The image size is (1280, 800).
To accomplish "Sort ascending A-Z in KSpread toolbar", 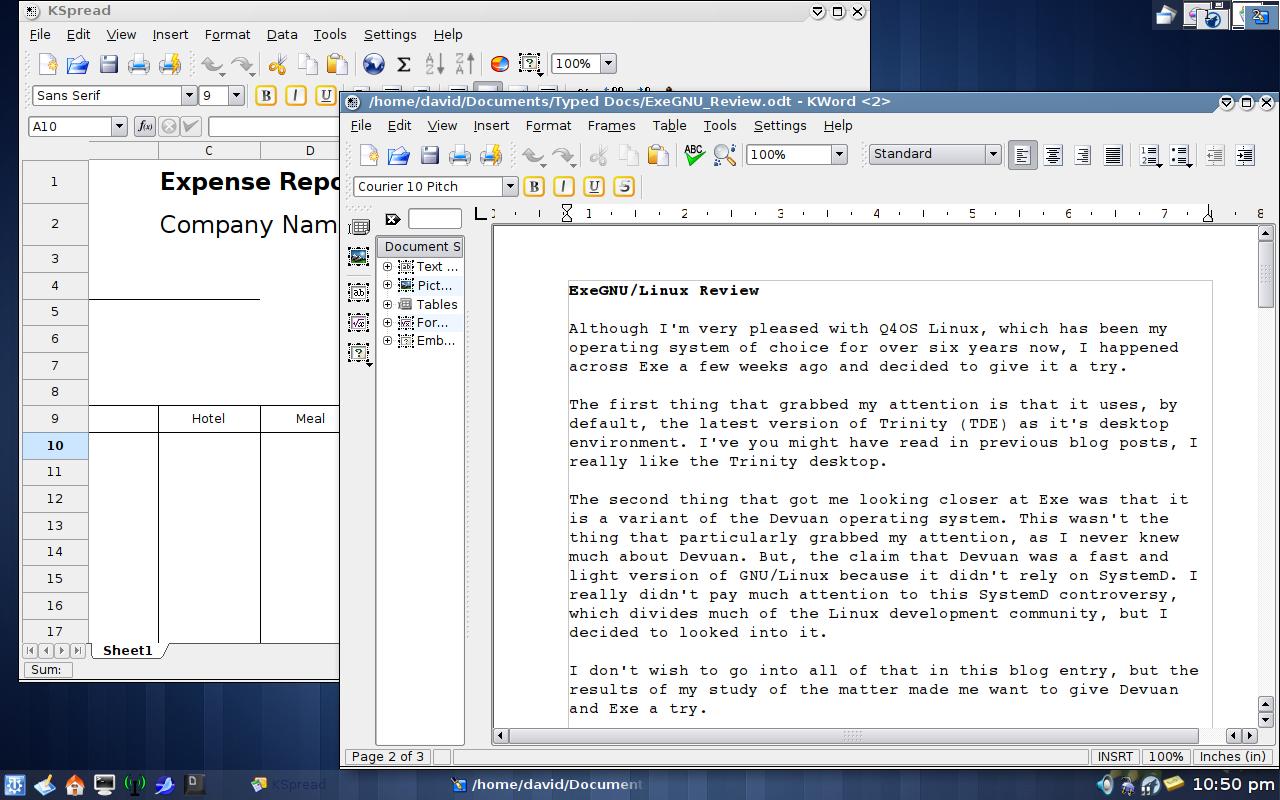I will tap(435, 64).
